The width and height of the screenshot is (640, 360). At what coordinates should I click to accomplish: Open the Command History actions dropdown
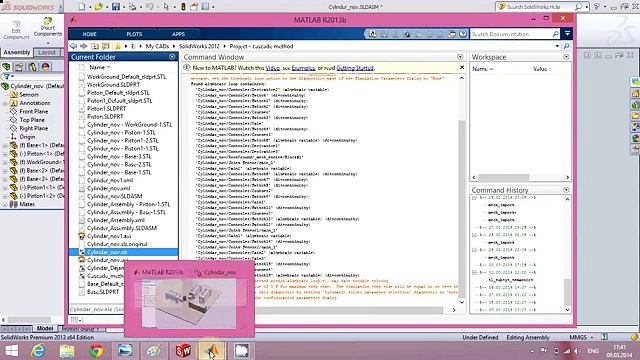coord(566,190)
